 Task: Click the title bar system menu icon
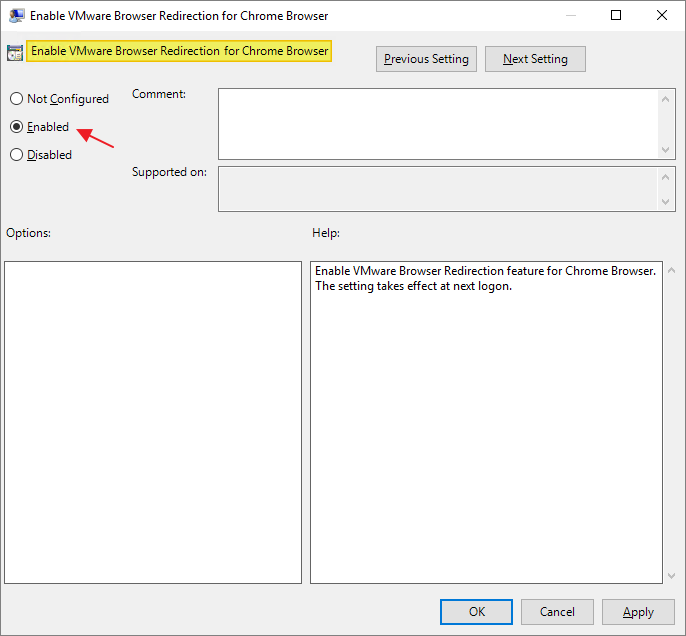pyautogui.click(x=17, y=16)
